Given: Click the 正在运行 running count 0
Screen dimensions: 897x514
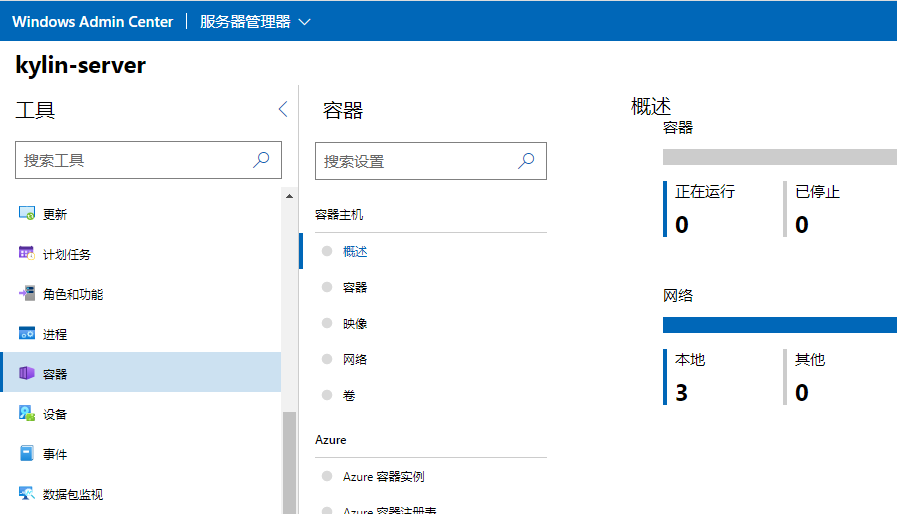Looking at the screenshot, I should pyautogui.click(x=682, y=225).
